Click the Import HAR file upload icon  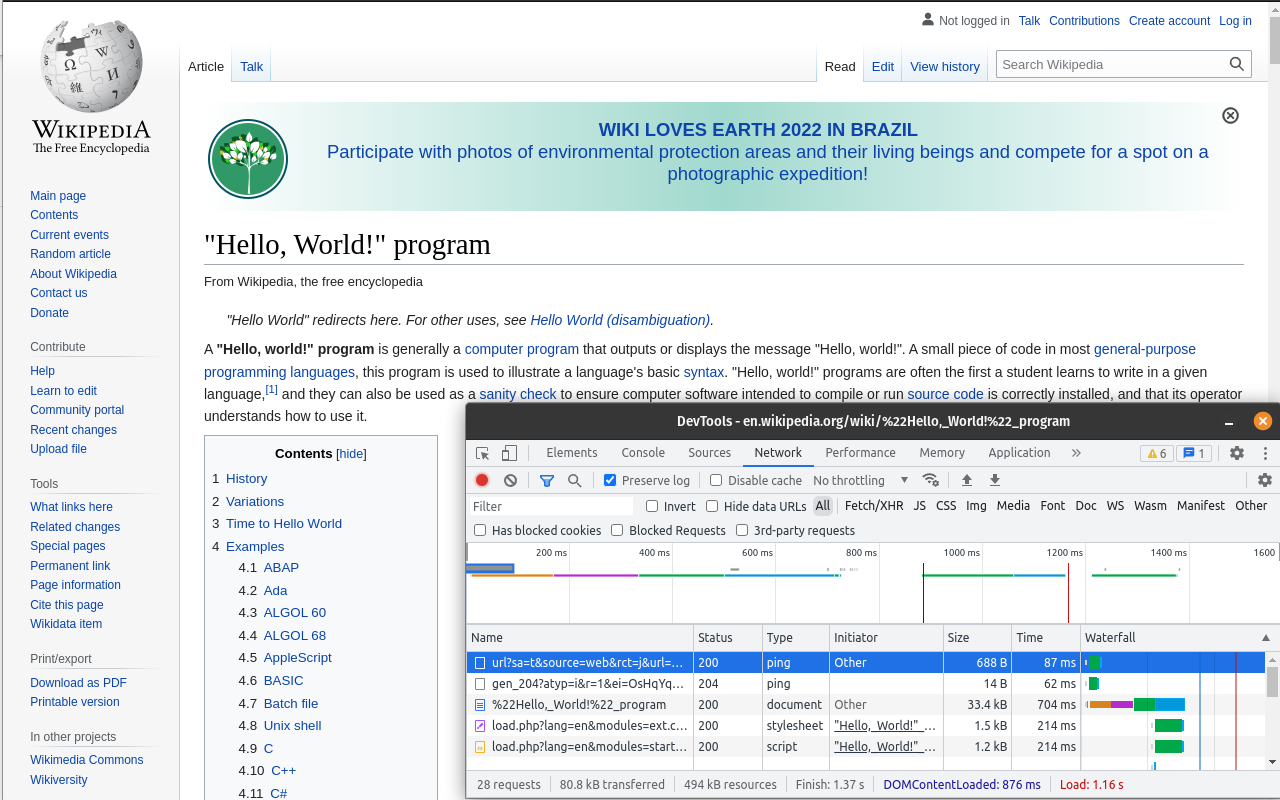point(966,480)
